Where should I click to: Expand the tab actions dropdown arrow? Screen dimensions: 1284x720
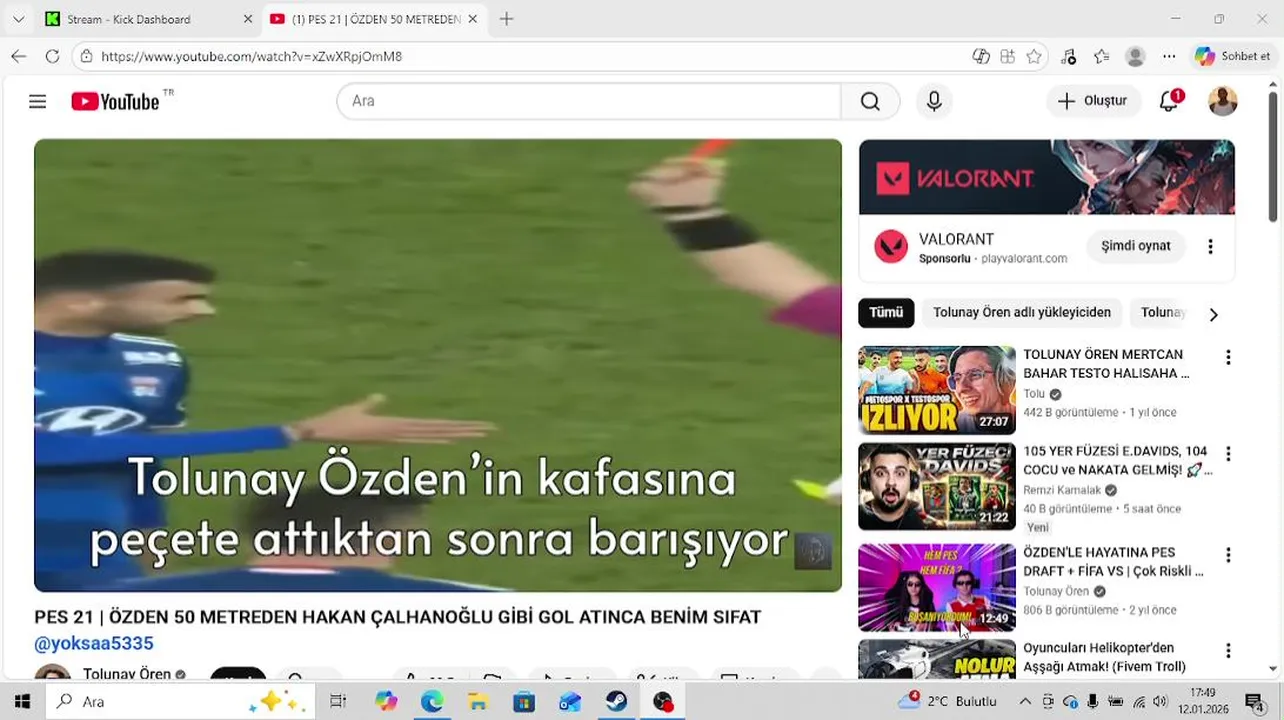click(18, 19)
